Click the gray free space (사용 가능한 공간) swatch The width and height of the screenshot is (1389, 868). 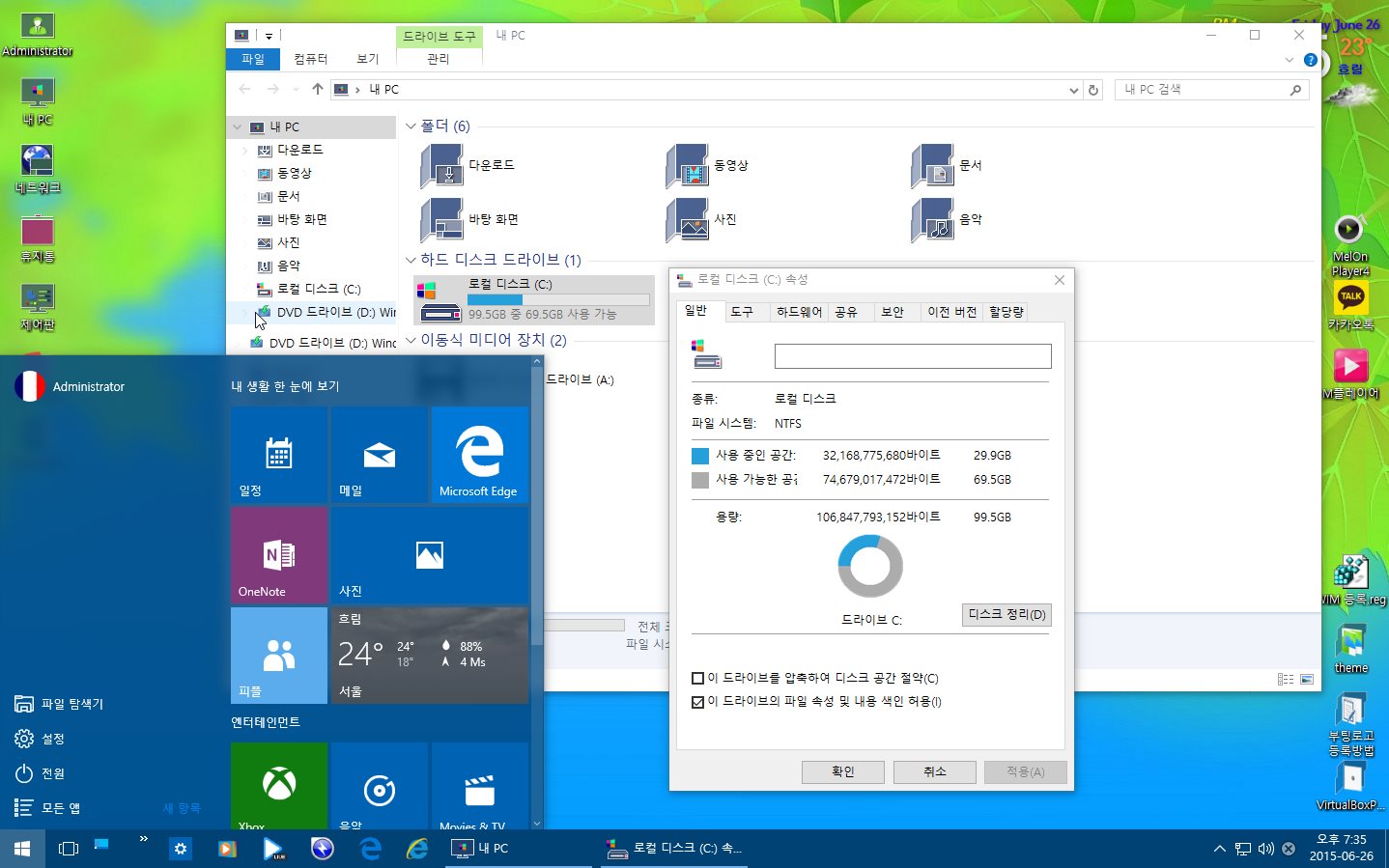(700, 480)
